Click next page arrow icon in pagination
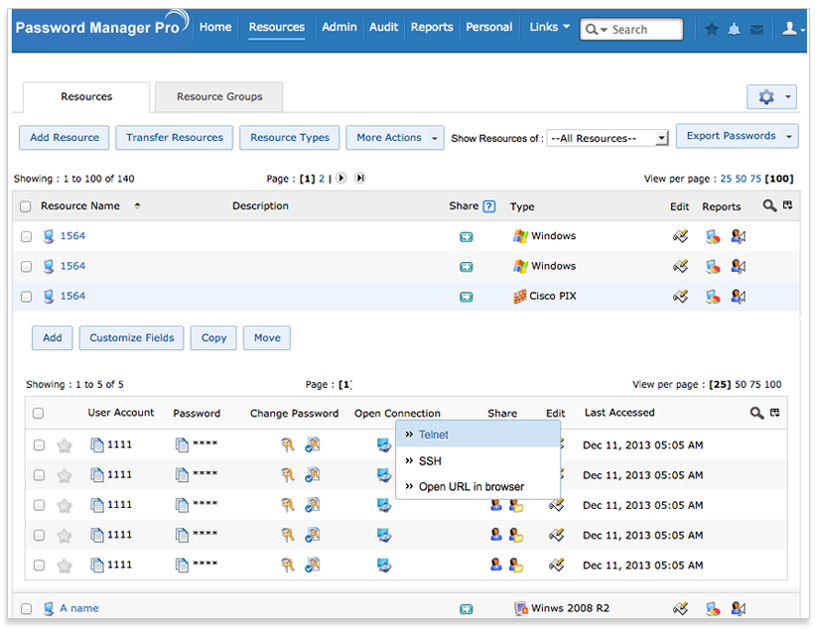Image resolution: width=815 pixels, height=631 pixels. click(x=341, y=178)
